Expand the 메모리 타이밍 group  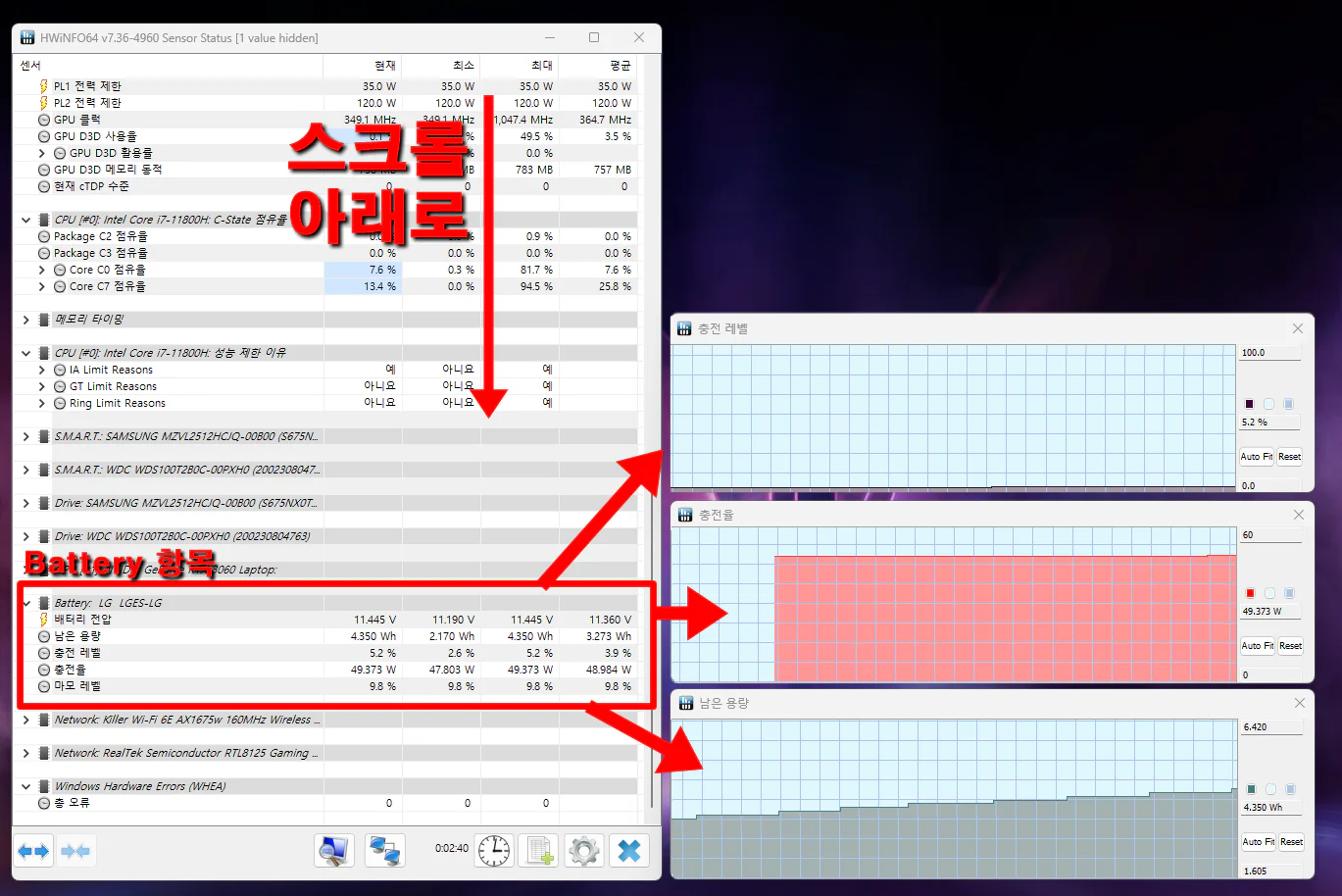25,320
